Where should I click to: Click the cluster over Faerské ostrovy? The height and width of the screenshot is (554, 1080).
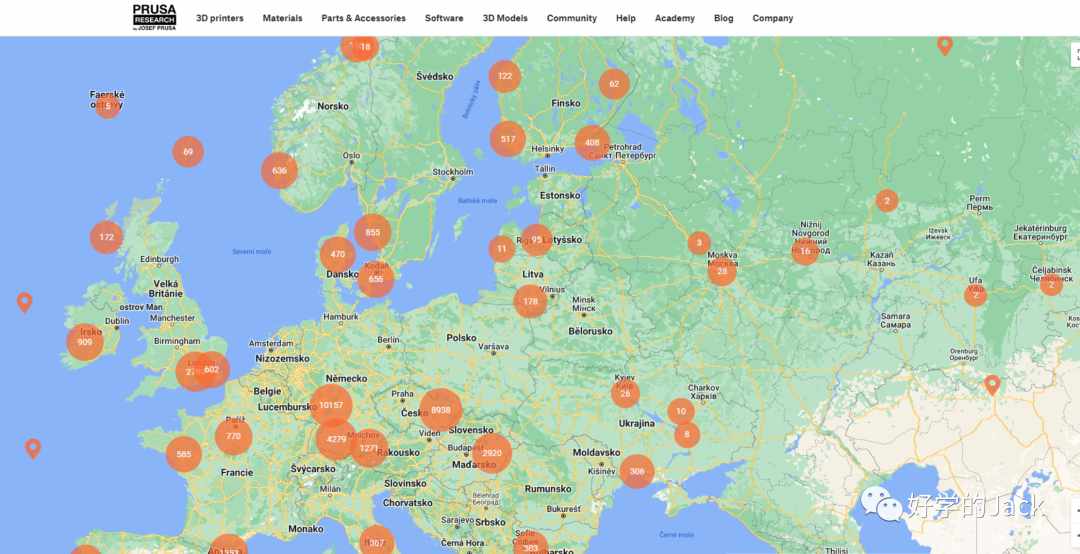tap(107, 106)
